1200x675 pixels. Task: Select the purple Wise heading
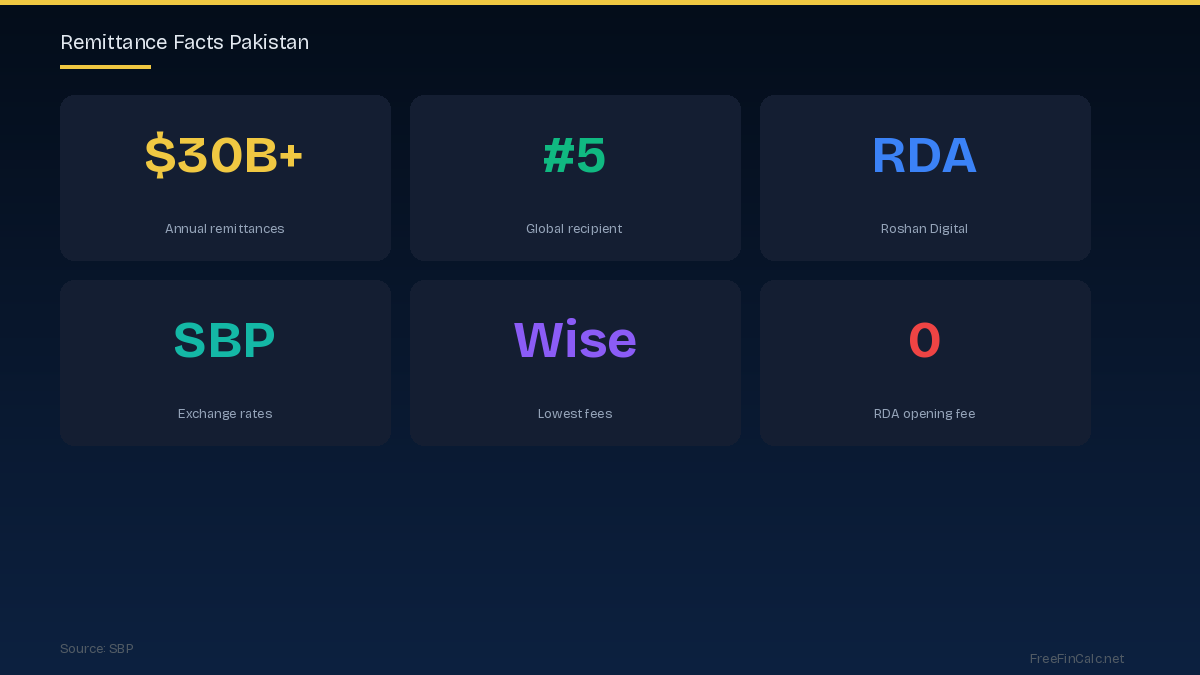575,341
